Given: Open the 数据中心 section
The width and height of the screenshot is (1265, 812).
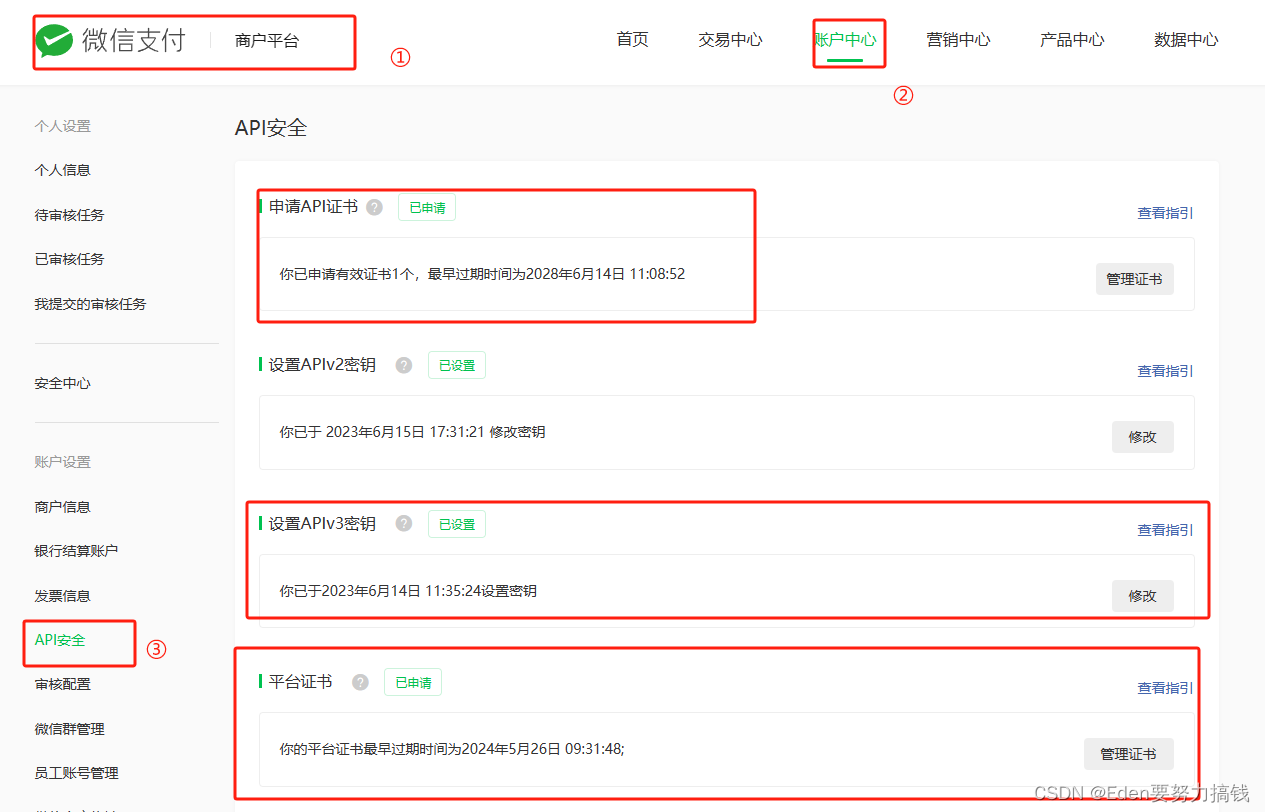Looking at the screenshot, I should (x=1186, y=39).
